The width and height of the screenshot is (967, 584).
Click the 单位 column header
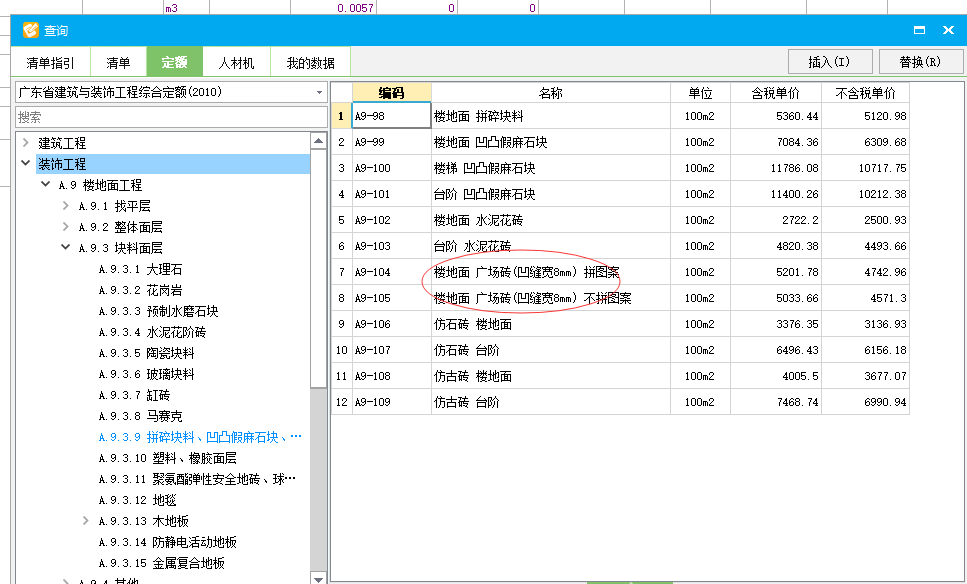[x=701, y=93]
